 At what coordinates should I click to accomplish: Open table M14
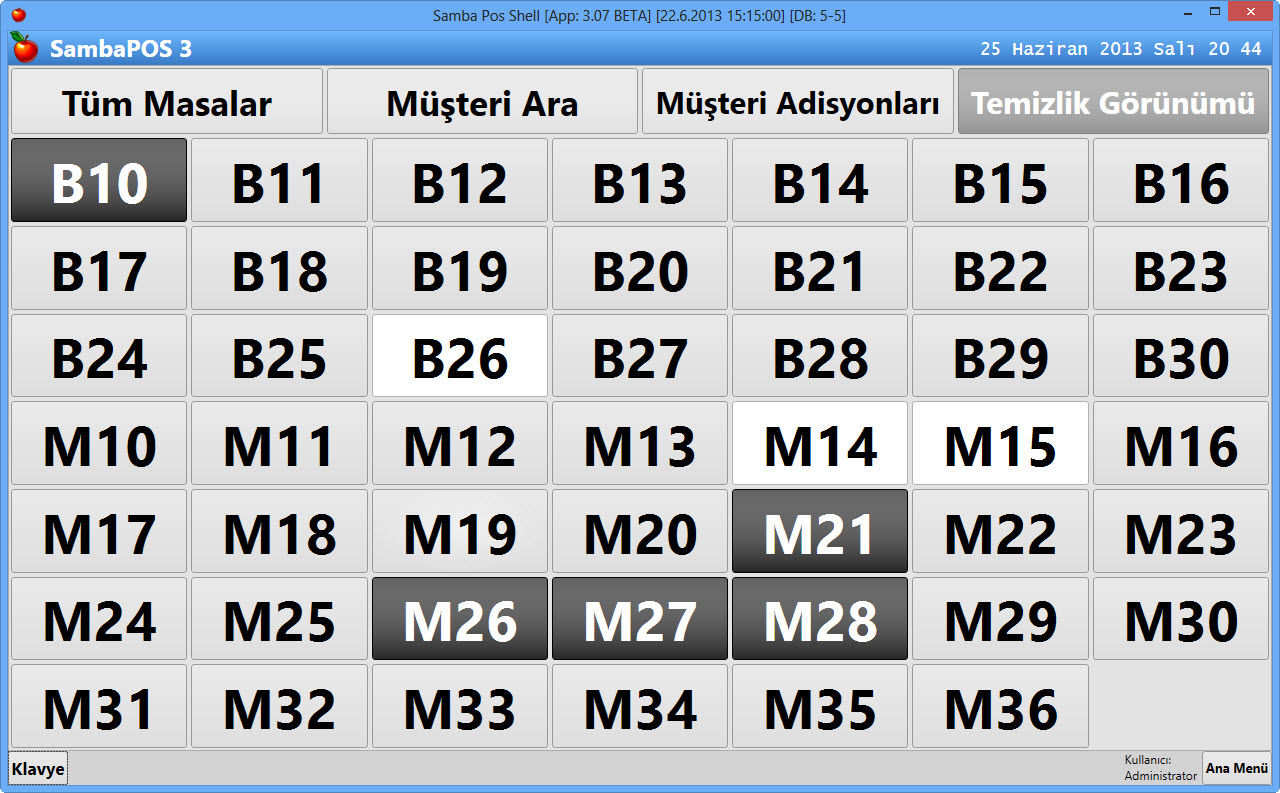(x=819, y=443)
